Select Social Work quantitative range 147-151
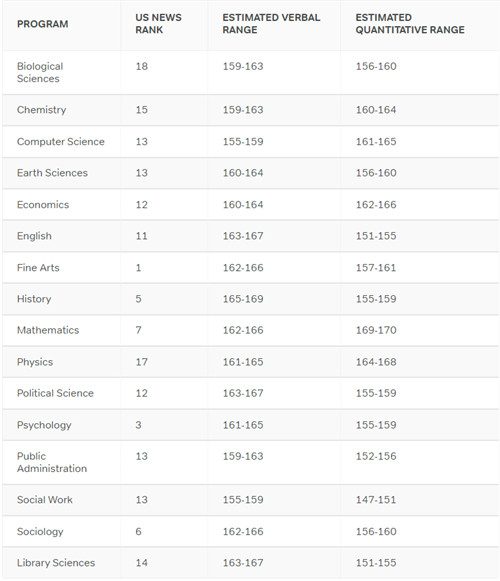 click(376, 499)
